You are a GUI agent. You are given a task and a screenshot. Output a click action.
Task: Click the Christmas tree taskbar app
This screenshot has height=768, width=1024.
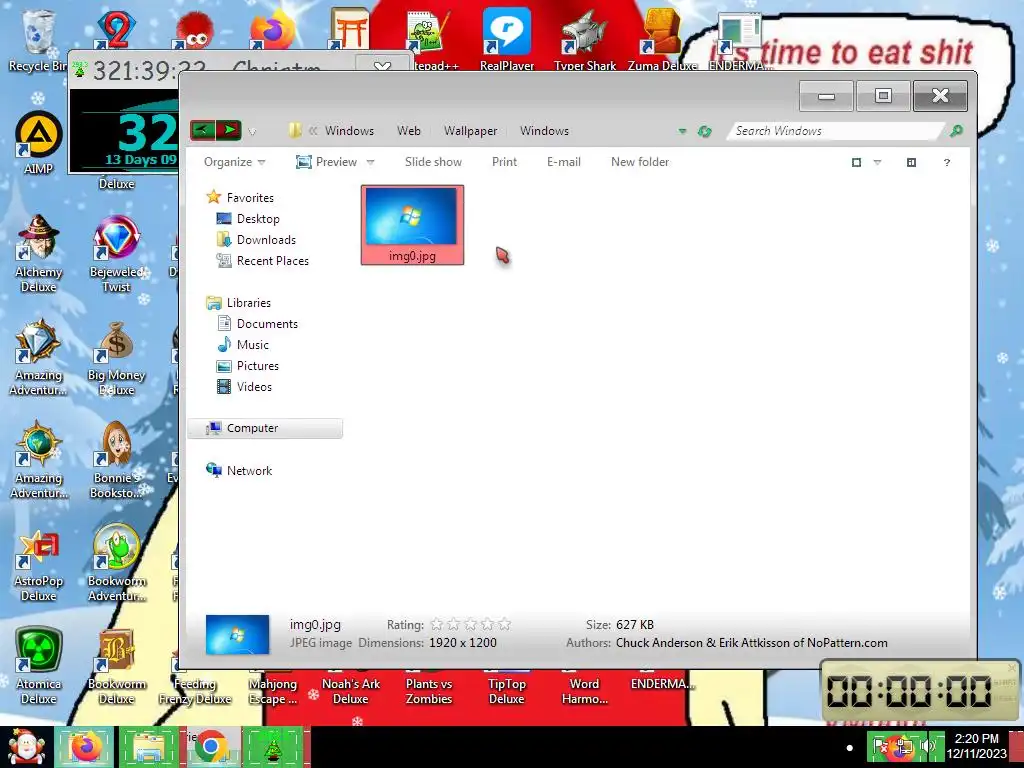[272, 747]
